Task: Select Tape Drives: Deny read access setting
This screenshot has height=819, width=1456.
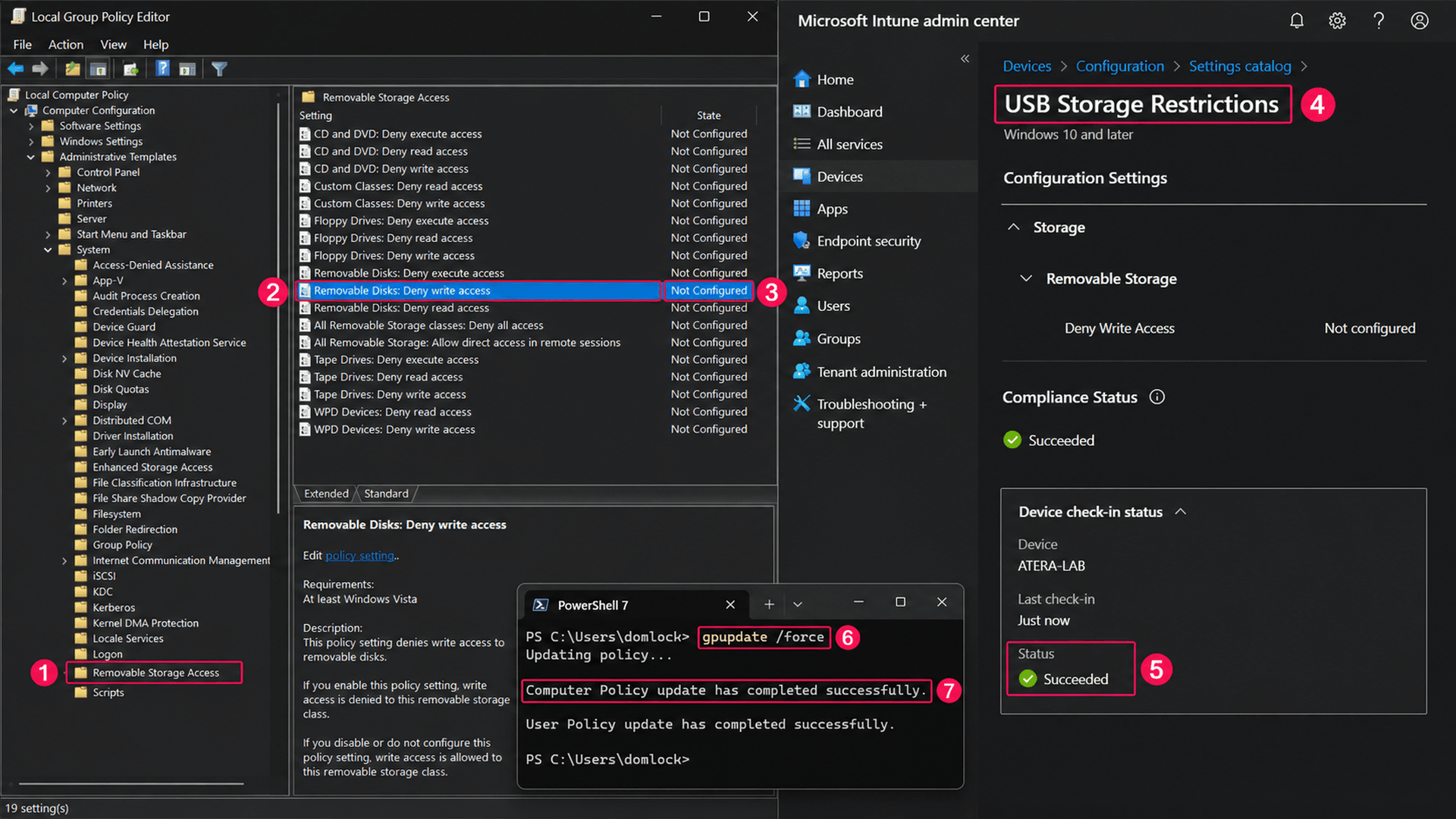Action: 388,377
